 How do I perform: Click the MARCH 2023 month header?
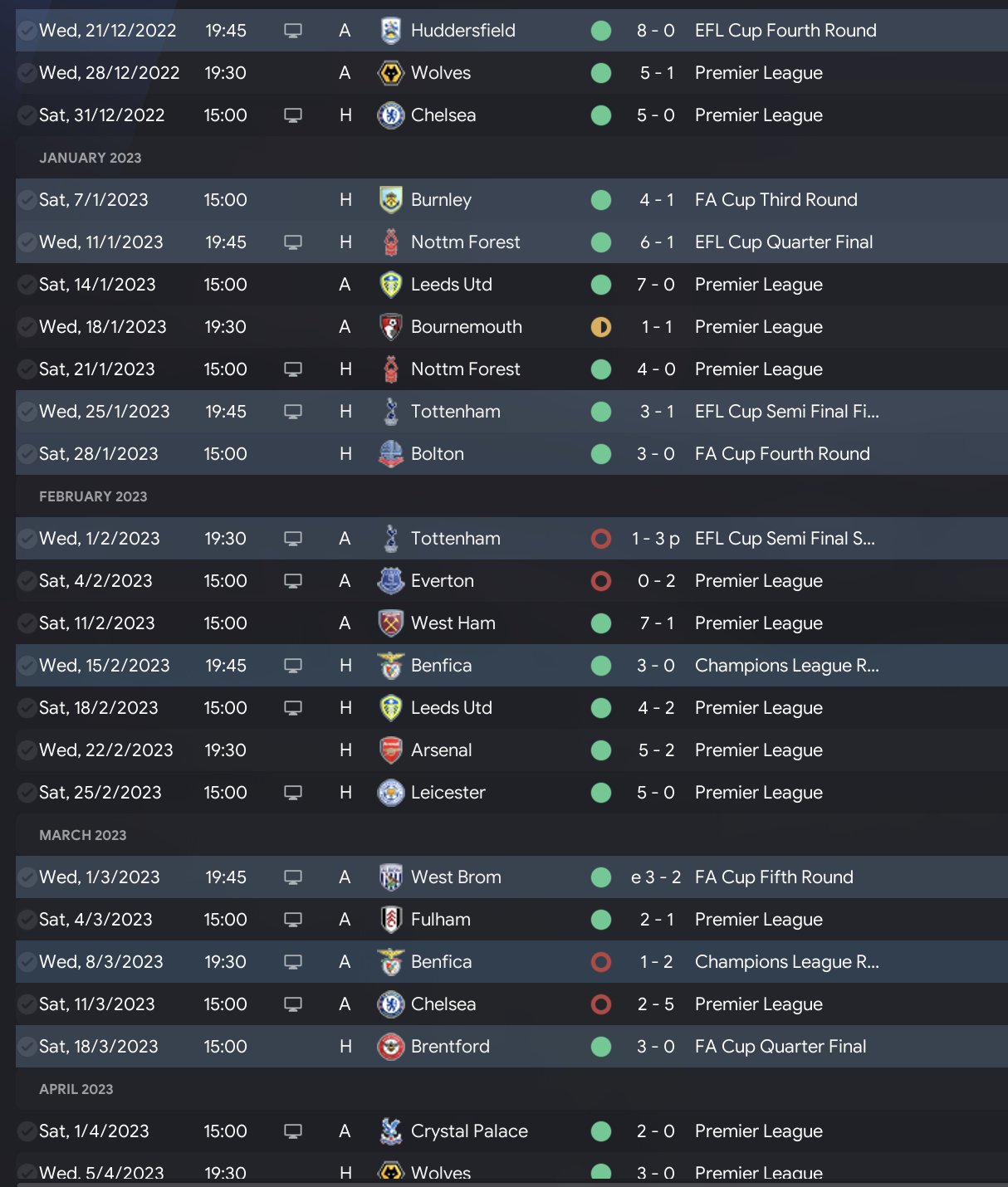click(83, 835)
